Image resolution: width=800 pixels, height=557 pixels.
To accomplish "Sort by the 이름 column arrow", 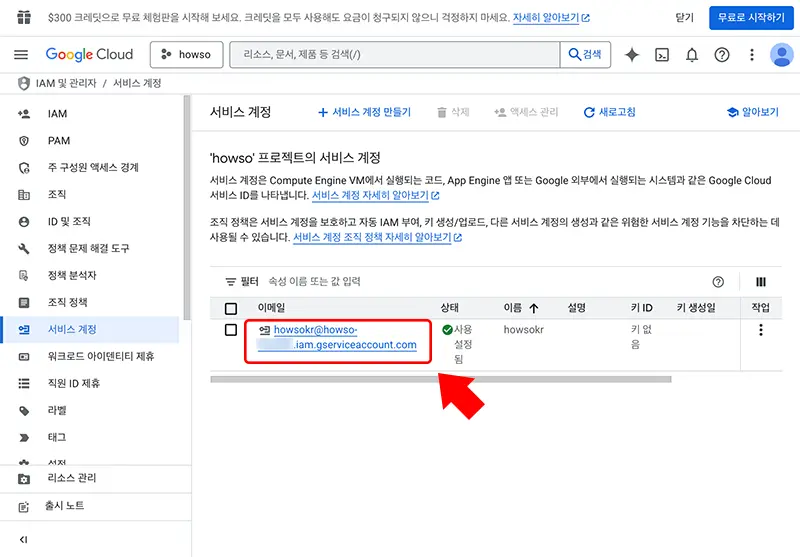I will click(x=534, y=308).
